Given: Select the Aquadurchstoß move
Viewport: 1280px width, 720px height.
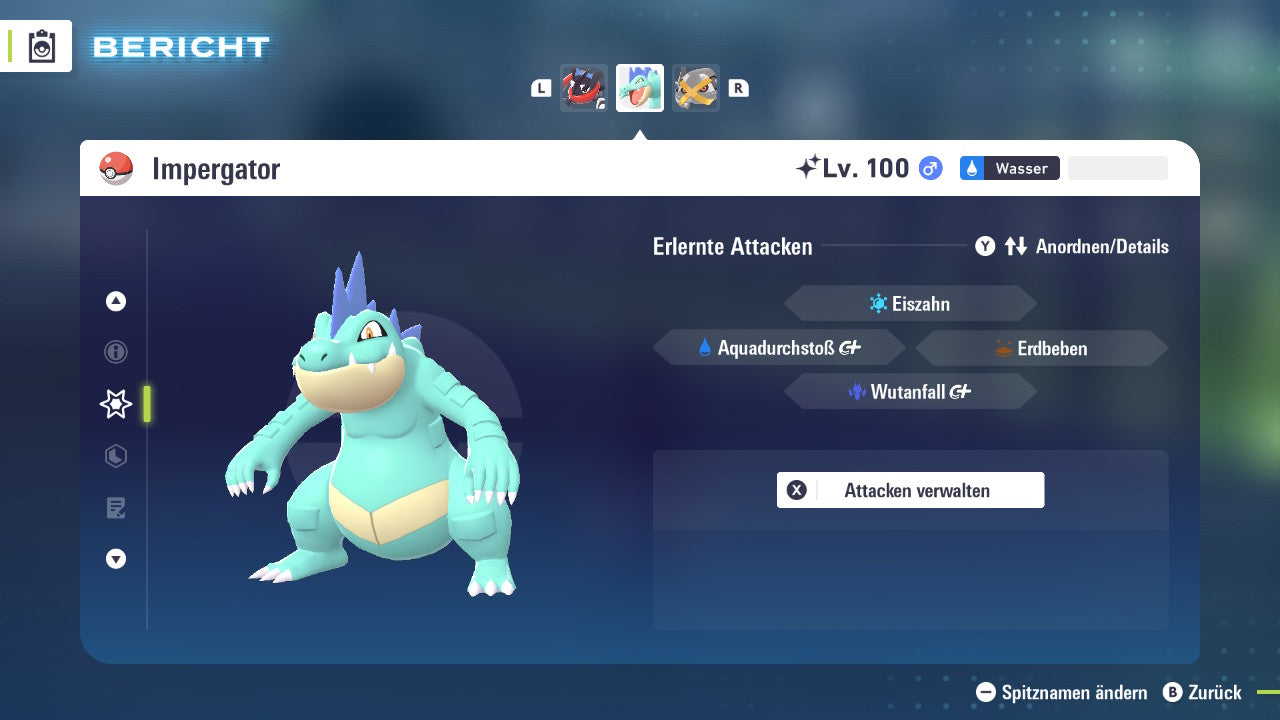Looking at the screenshot, I should [x=779, y=348].
